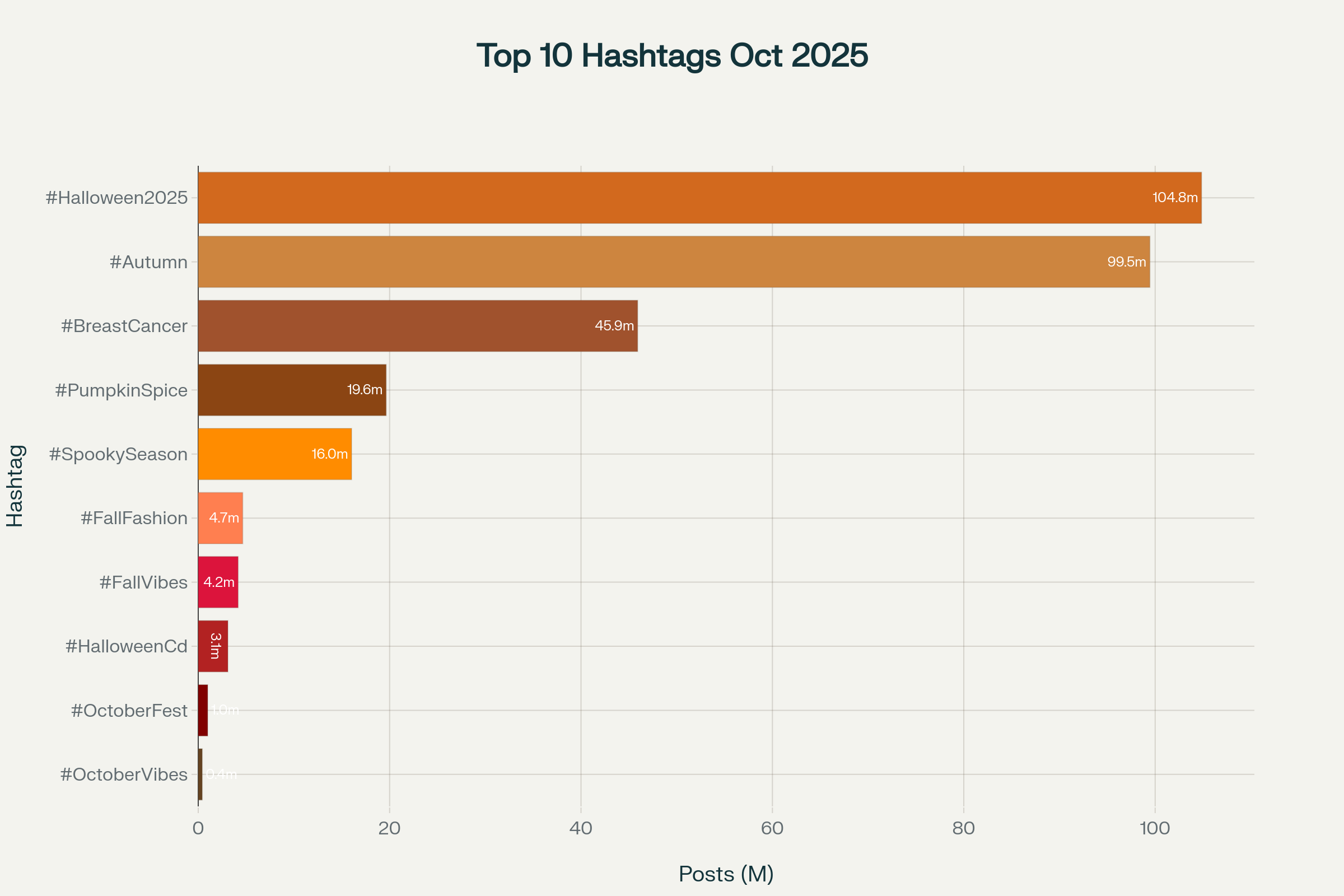Click the small #OctoberVibes bar
This screenshot has height=896, width=1344.
pyautogui.click(x=200, y=774)
